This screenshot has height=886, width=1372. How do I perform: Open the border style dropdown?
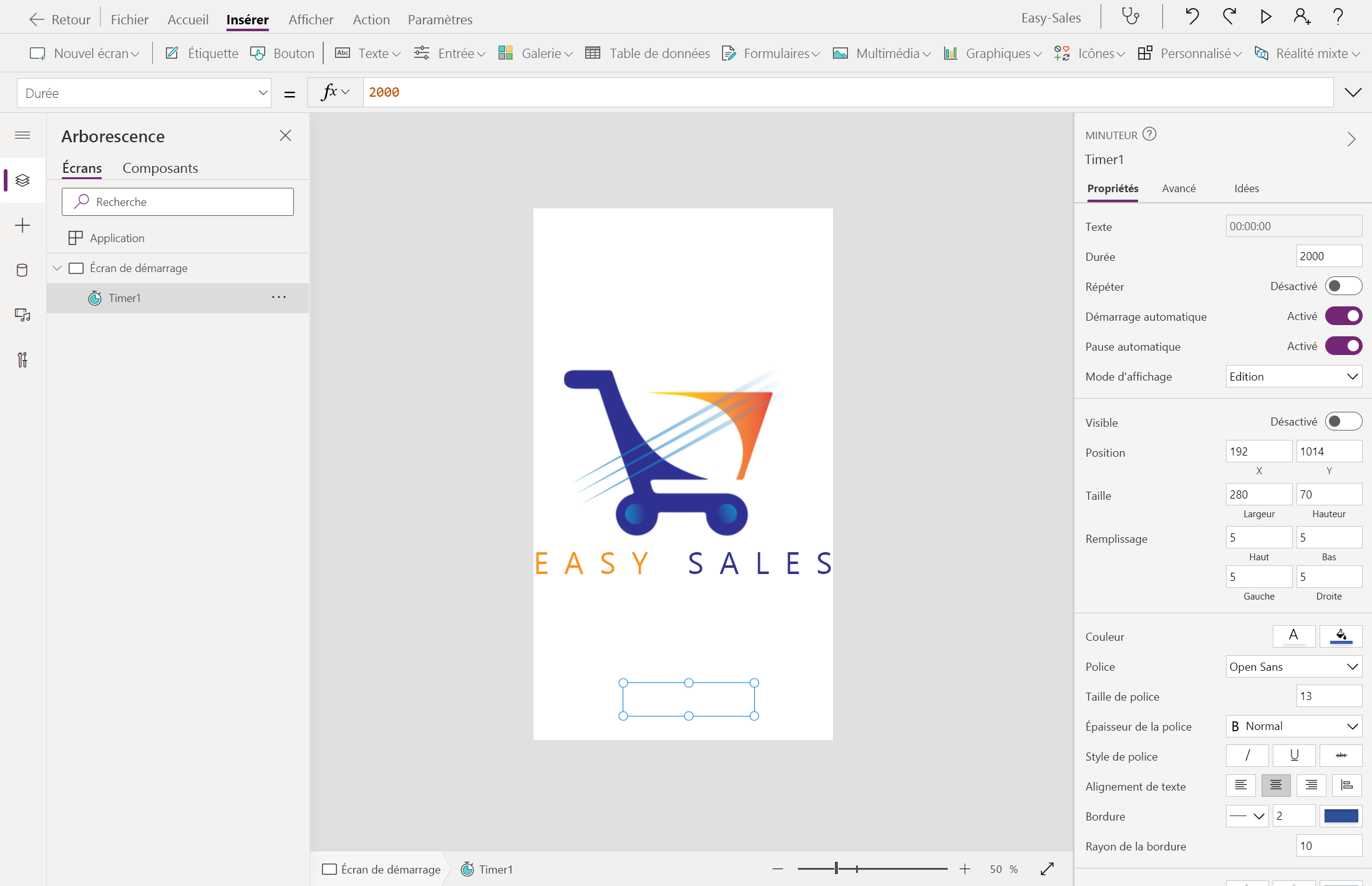point(1247,815)
